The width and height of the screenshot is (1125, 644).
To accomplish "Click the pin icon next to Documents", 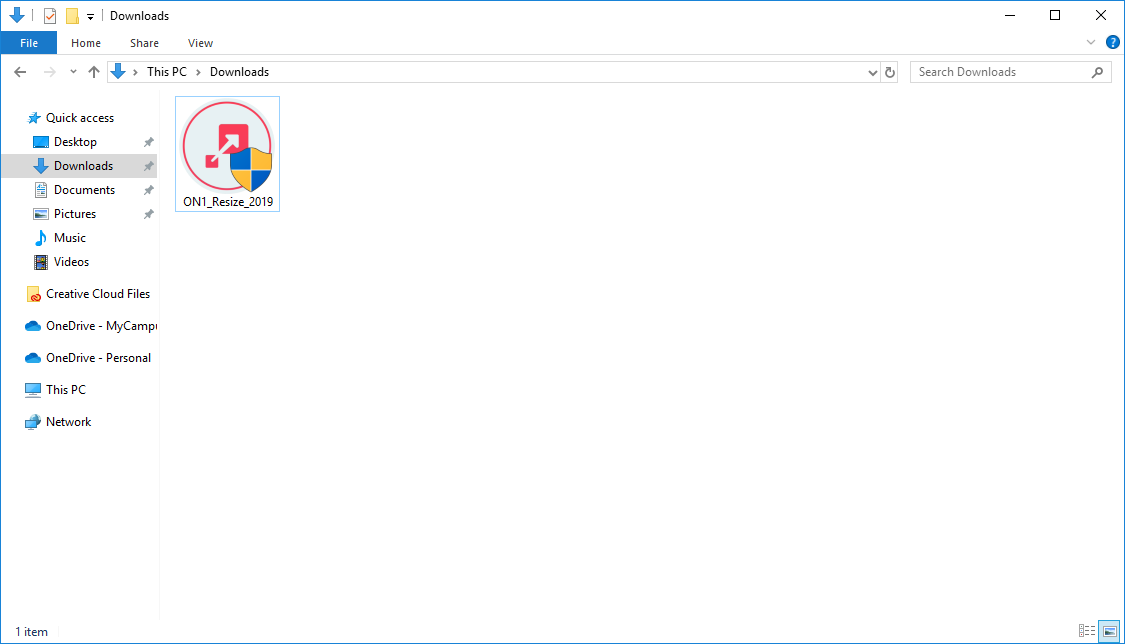I will click(149, 190).
